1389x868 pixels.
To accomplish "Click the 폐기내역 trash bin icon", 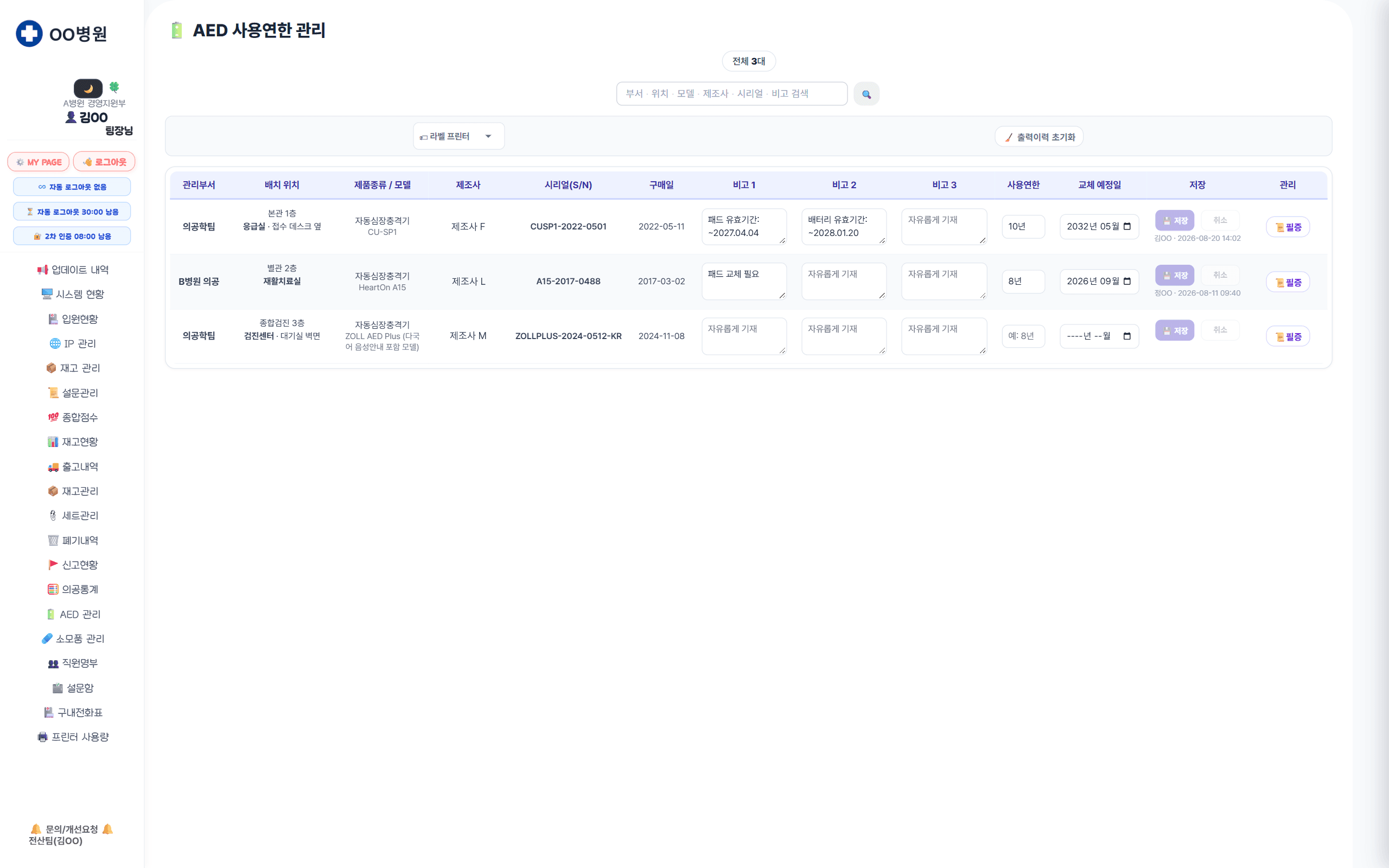I will [x=53, y=540].
